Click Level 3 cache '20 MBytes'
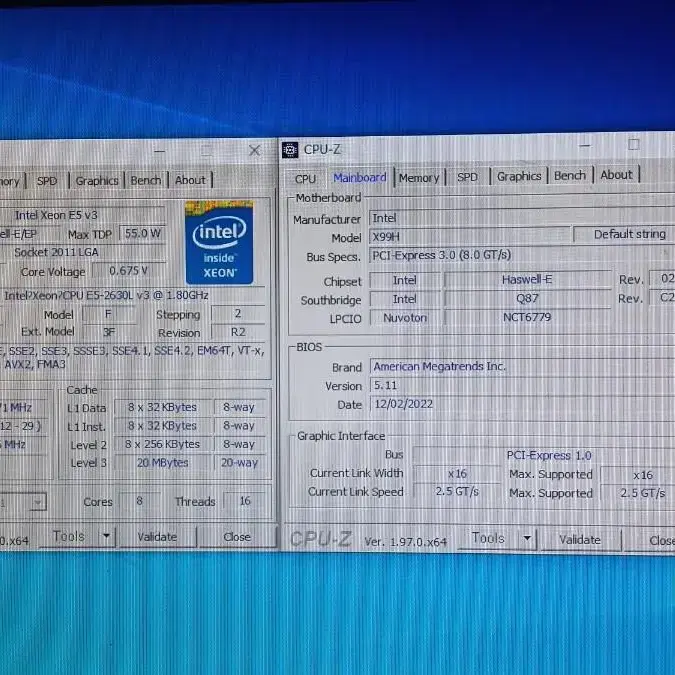Image resolution: width=675 pixels, height=675 pixels. coord(162,462)
